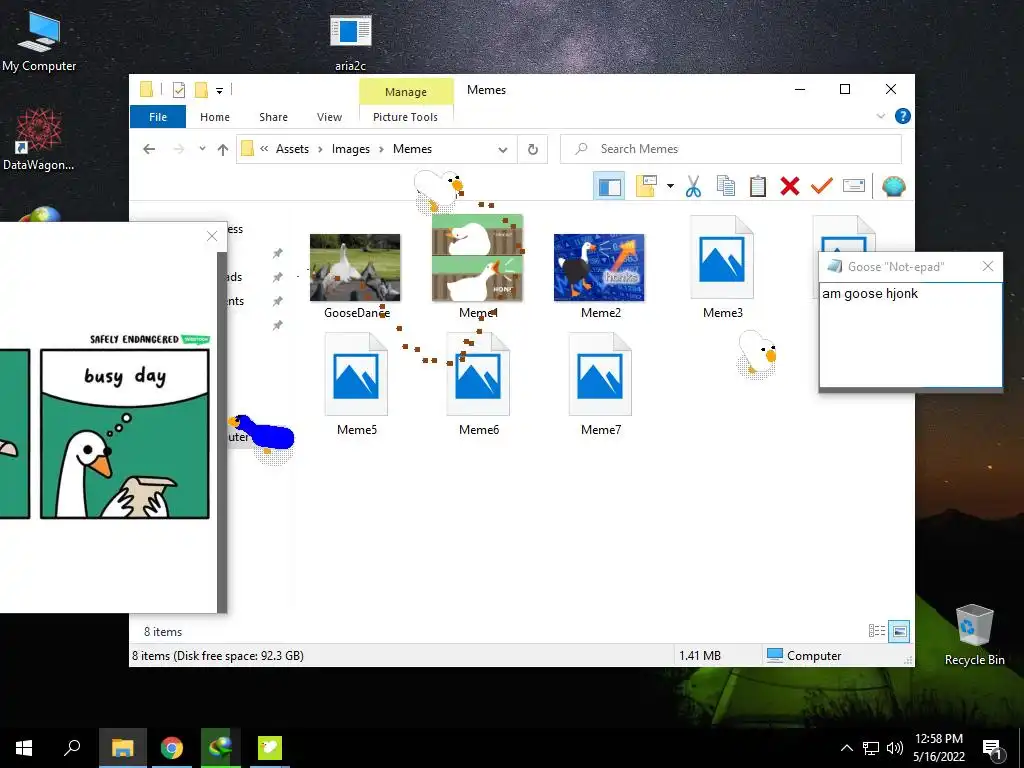Click Images in the address breadcrumb

[351, 149]
